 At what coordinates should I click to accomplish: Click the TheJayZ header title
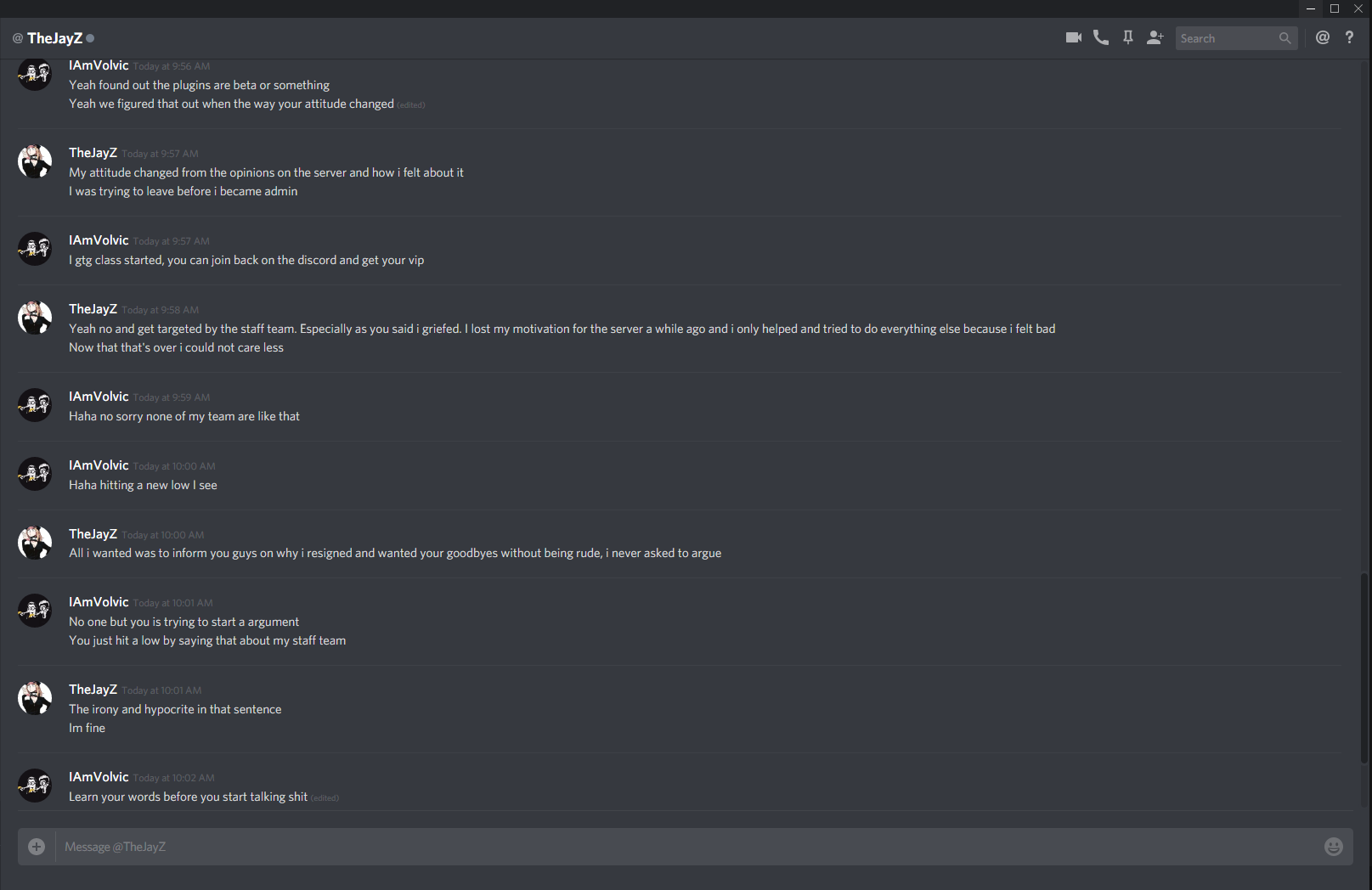click(x=54, y=38)
